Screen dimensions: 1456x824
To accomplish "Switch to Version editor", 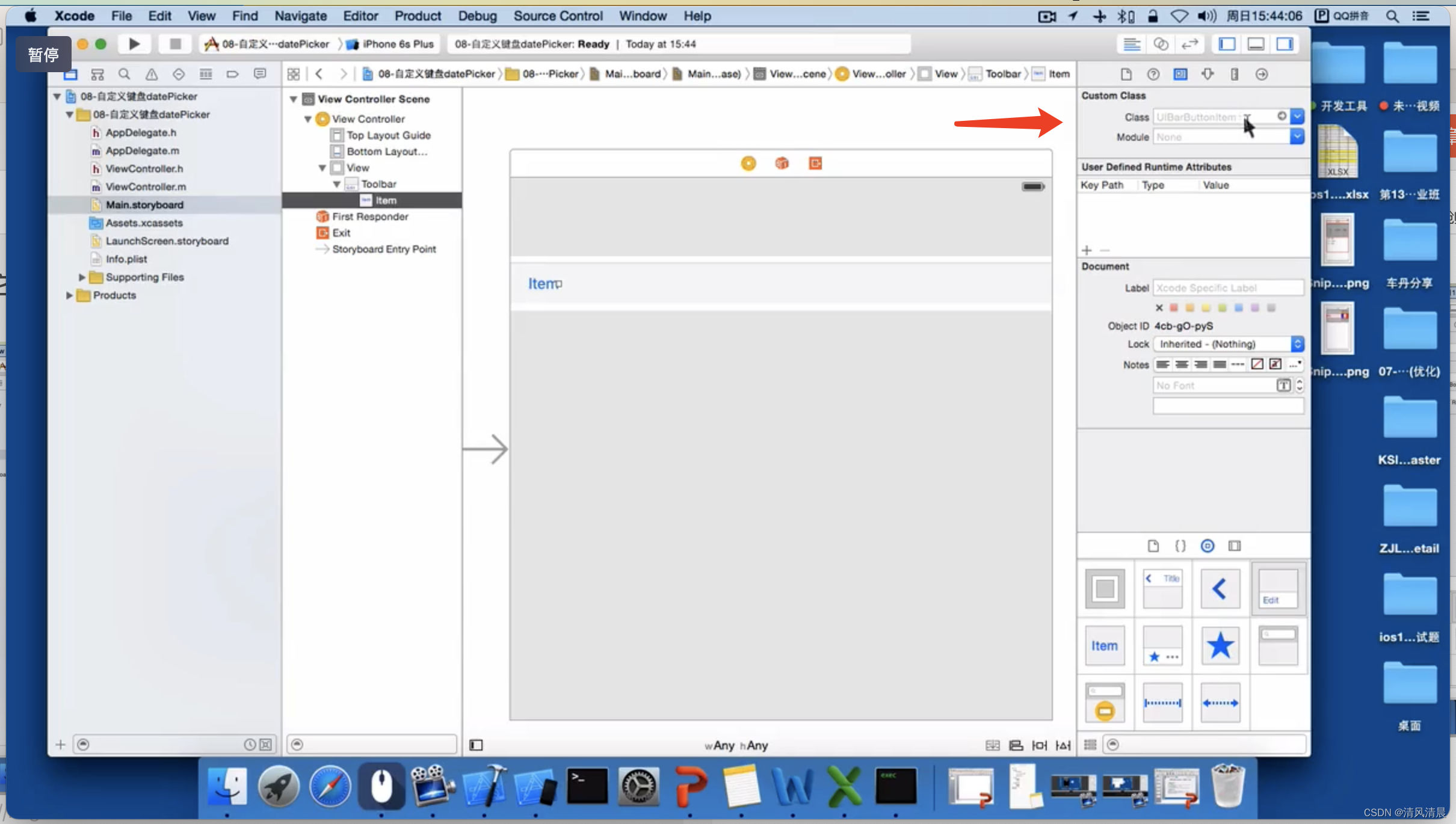I will point(1189,45).
